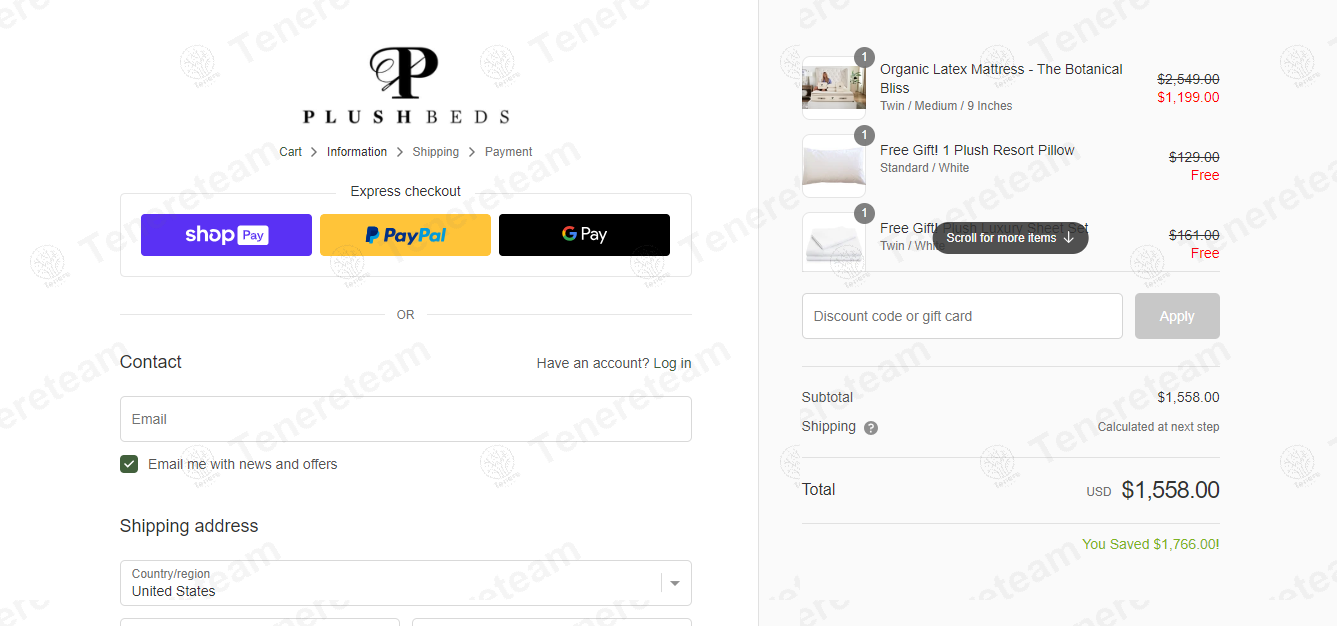This screenshot has width=1337, height=626.
Task: Click the Email input field
Action: 405,419
